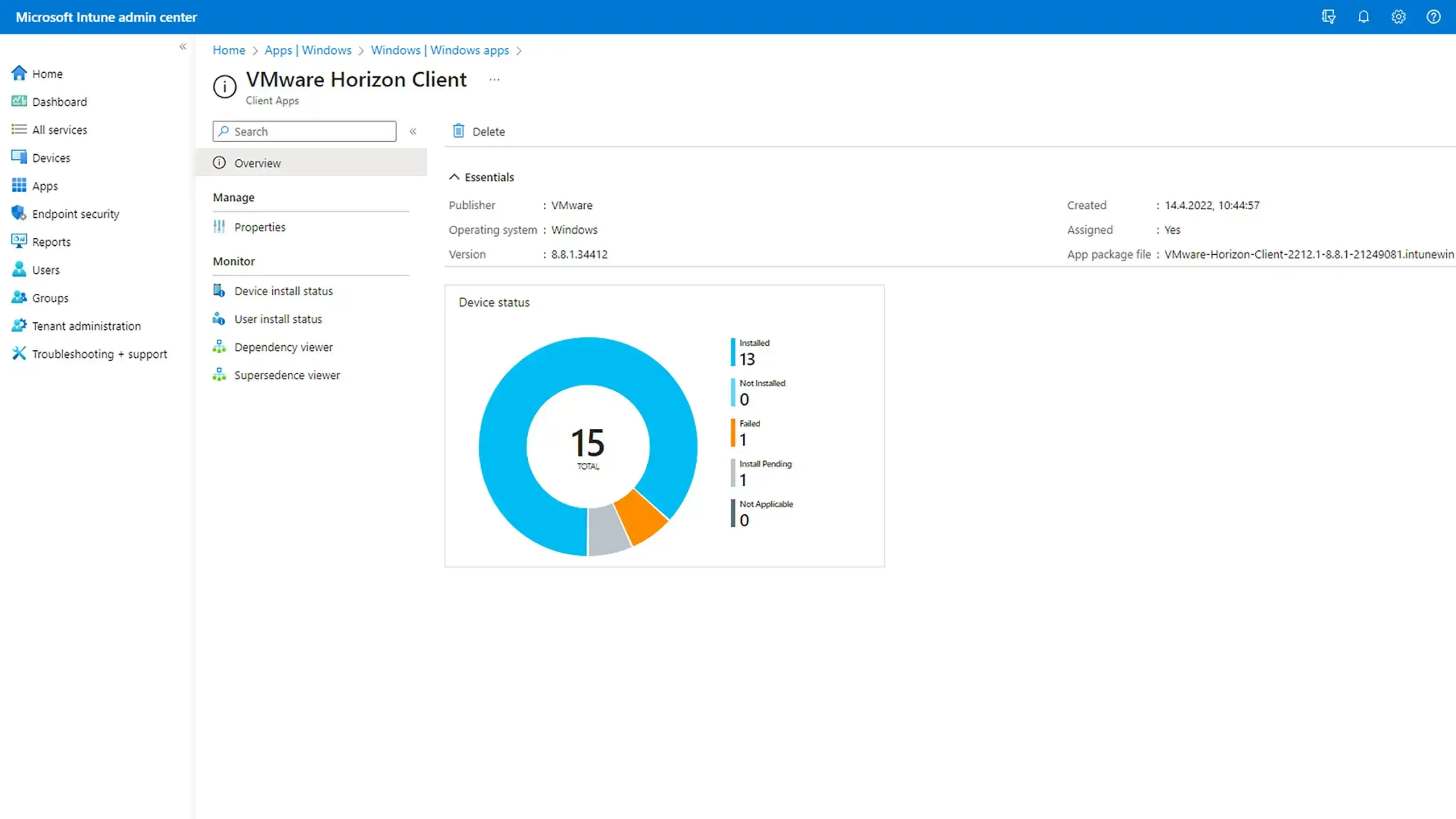Click the All services list icon
The width and height of the screenshot is (1456, 819).
(19, 129)
